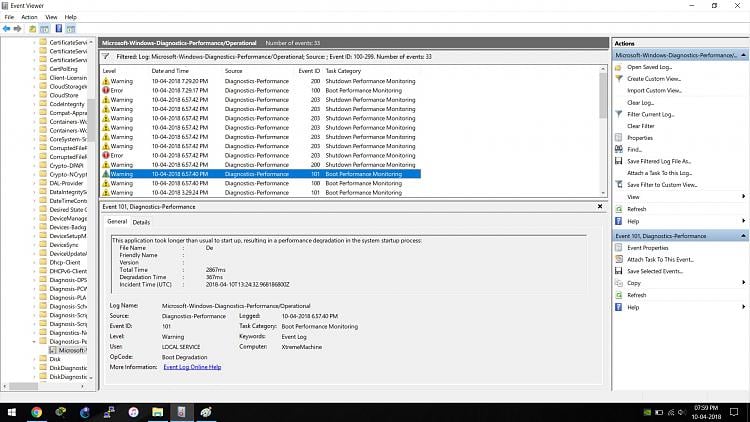Select DeviceSync folder in tree
The width and height of the screenshot is (750, 422).
64,245
